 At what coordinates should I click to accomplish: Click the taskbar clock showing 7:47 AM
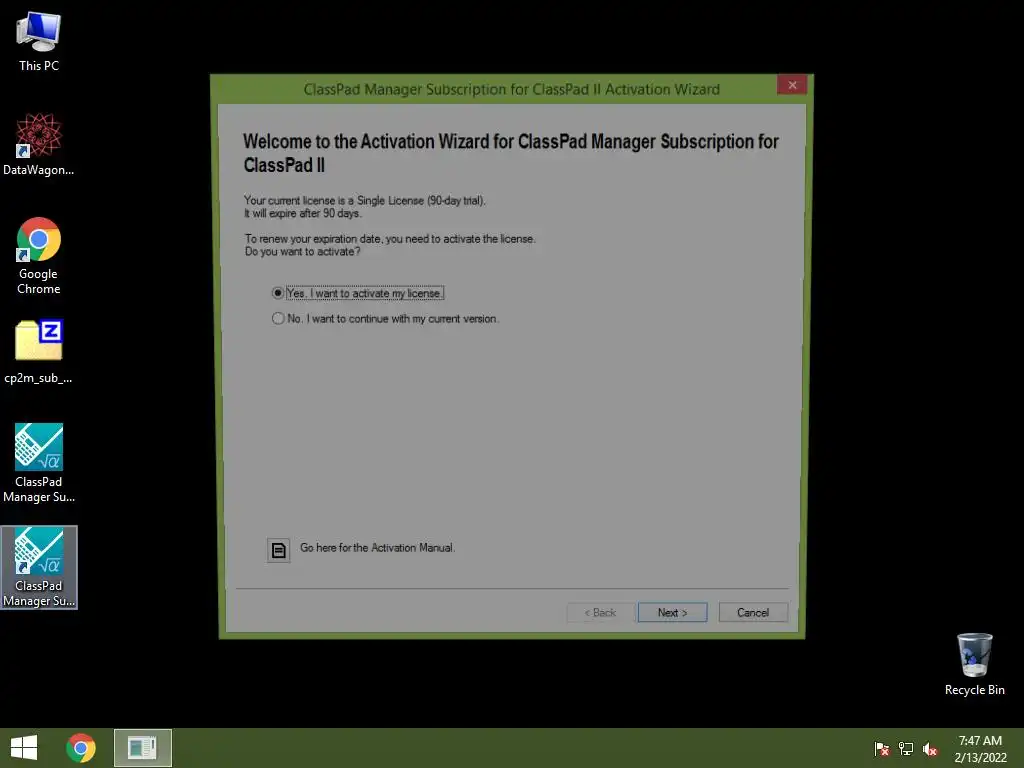(x=980, y=749)
